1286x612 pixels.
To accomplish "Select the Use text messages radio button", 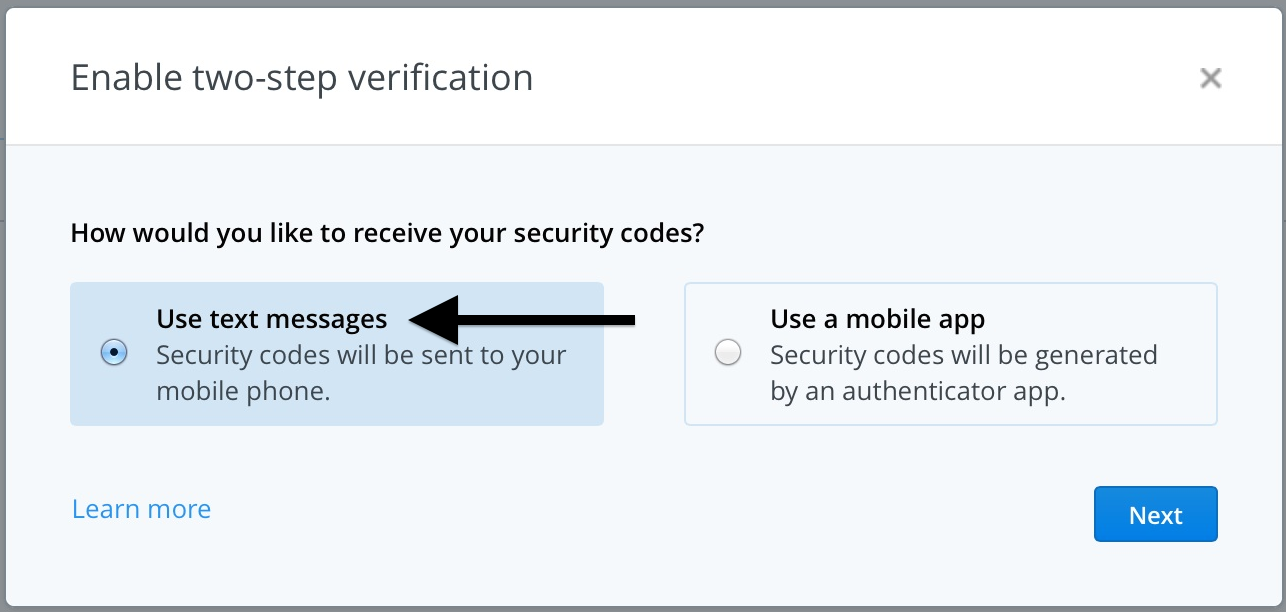I will point(114,353).
